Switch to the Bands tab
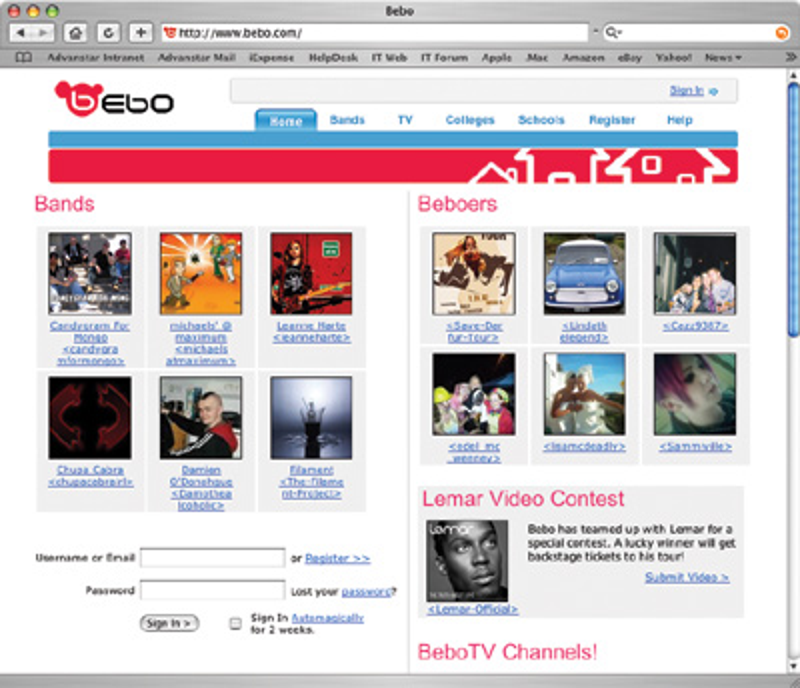800x688 pixels. [x=347, y=120]
